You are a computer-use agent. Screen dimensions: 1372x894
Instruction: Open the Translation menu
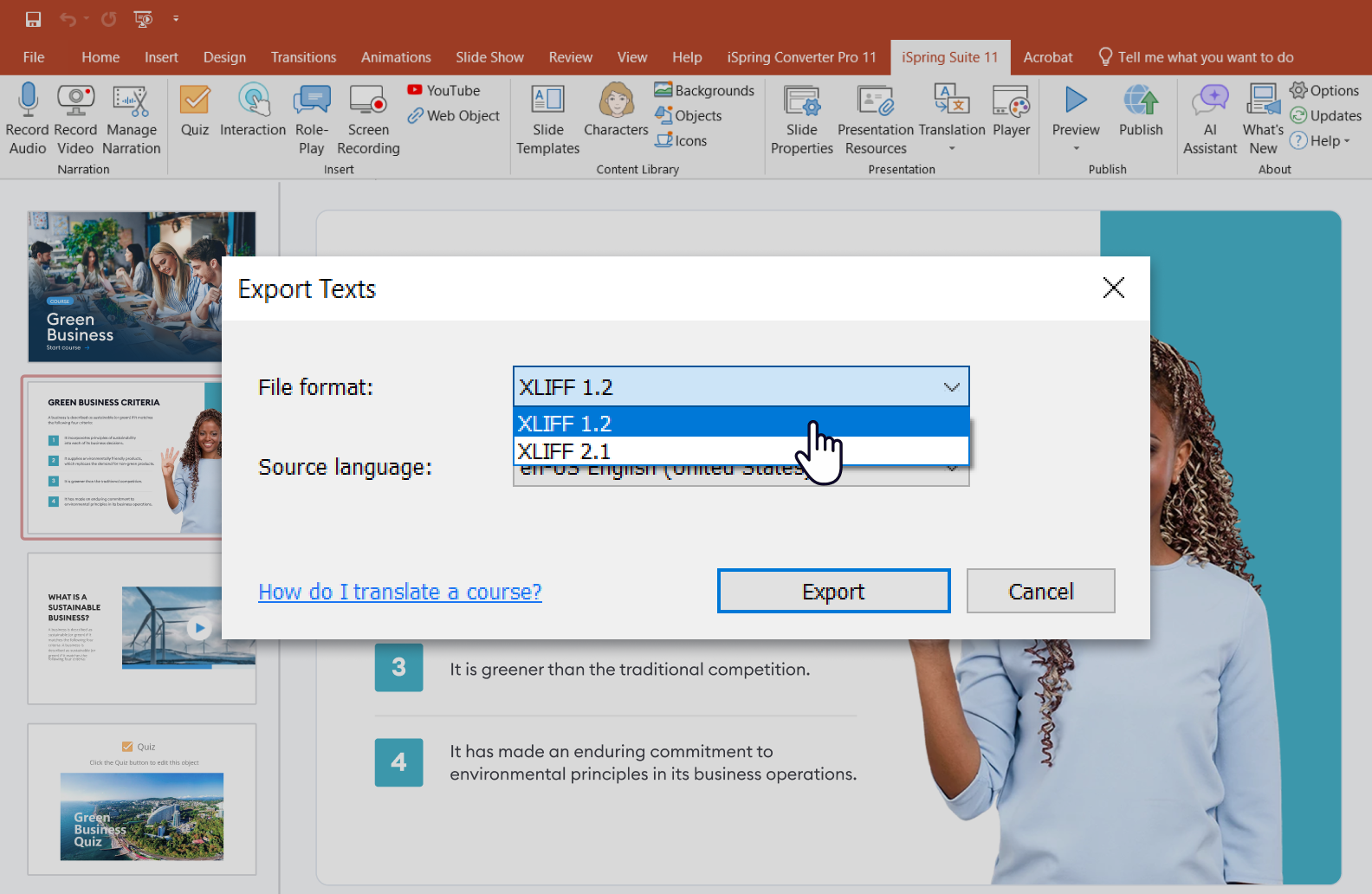tap(952, 118)
